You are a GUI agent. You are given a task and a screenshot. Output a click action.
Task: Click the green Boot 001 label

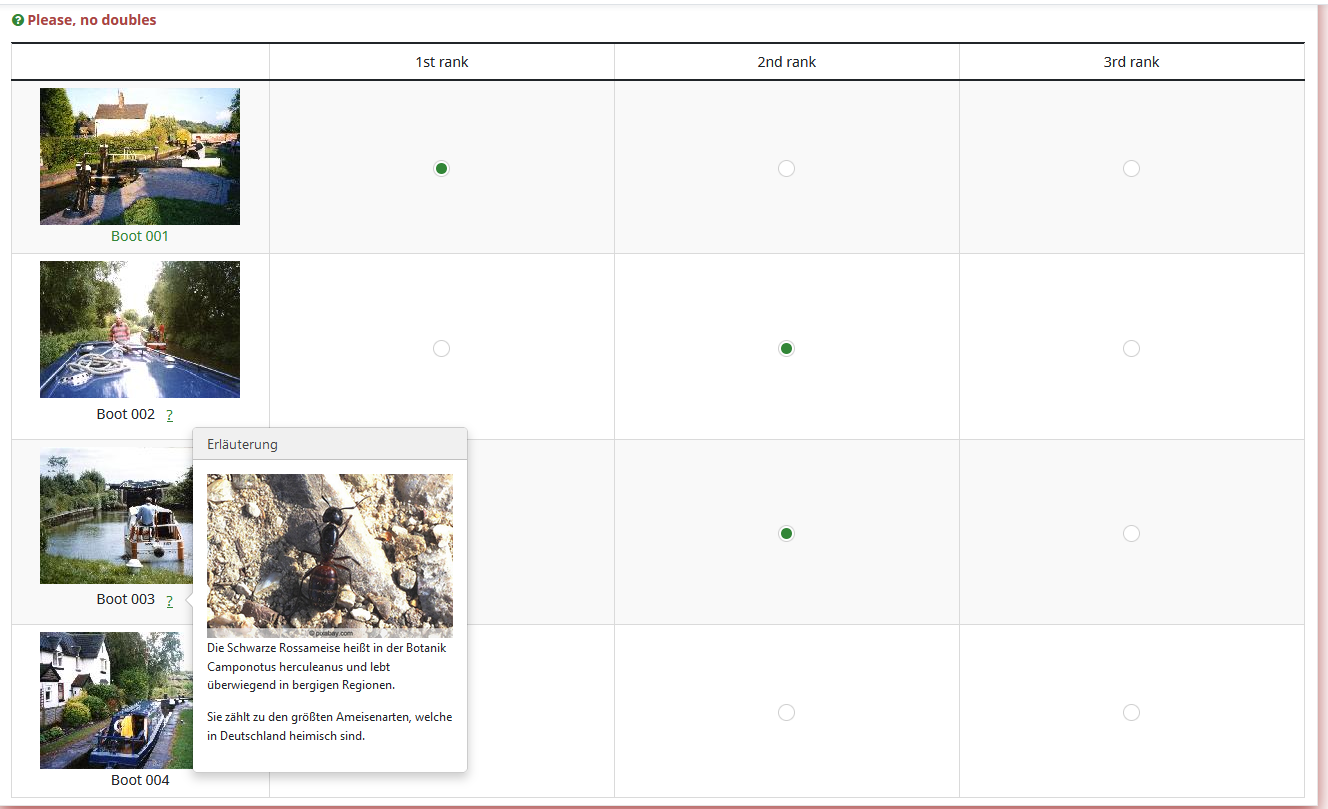coord(140,236)
